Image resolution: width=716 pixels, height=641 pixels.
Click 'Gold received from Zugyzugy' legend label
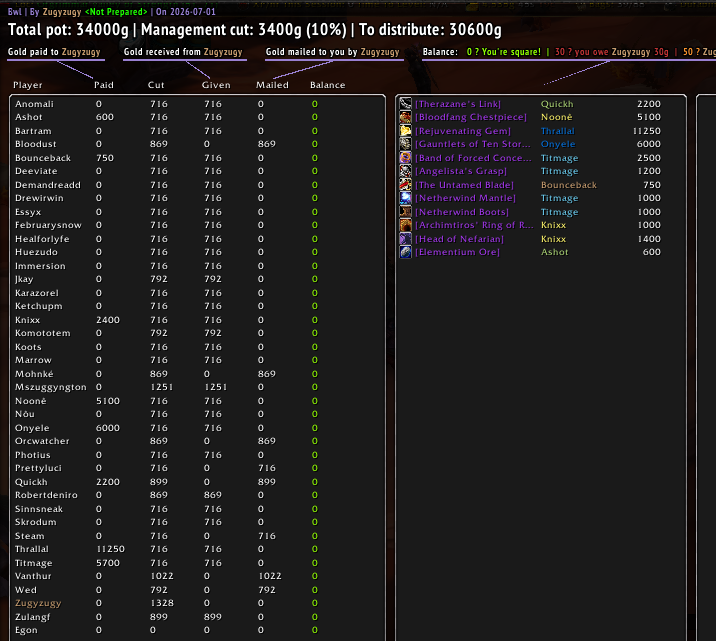(183, 52)
